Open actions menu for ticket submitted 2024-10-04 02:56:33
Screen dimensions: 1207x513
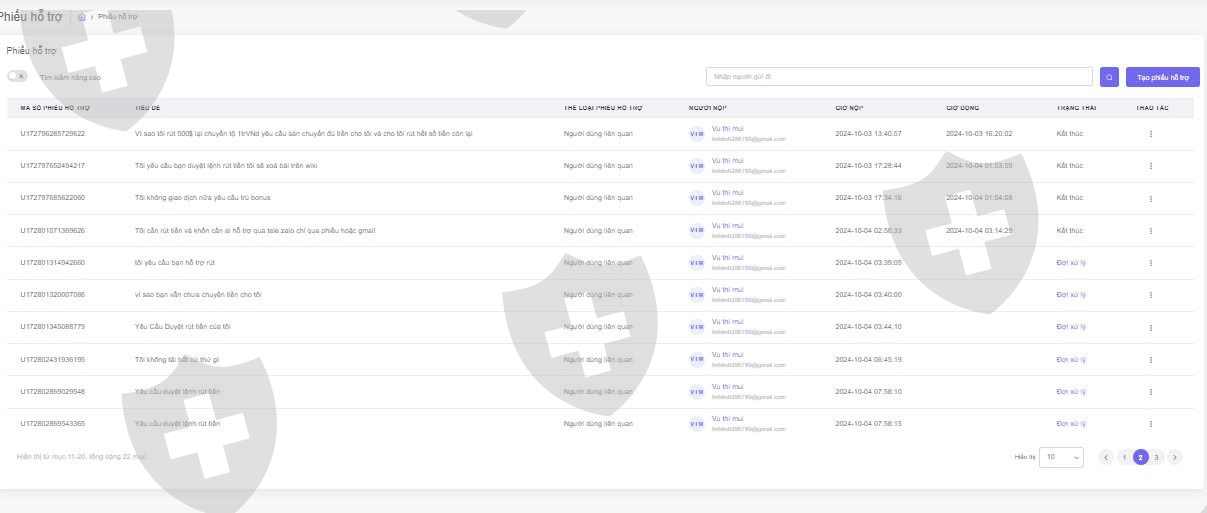coord(1151,231)
